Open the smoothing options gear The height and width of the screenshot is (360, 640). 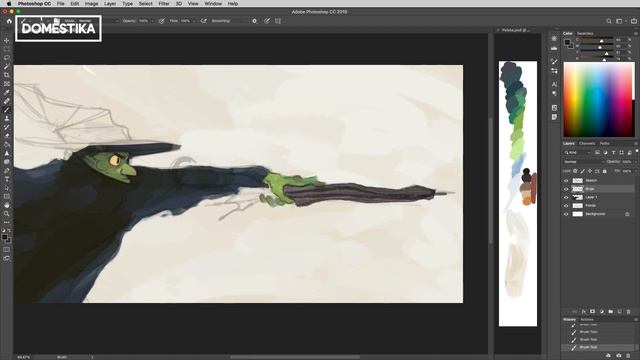pos(255,21)
